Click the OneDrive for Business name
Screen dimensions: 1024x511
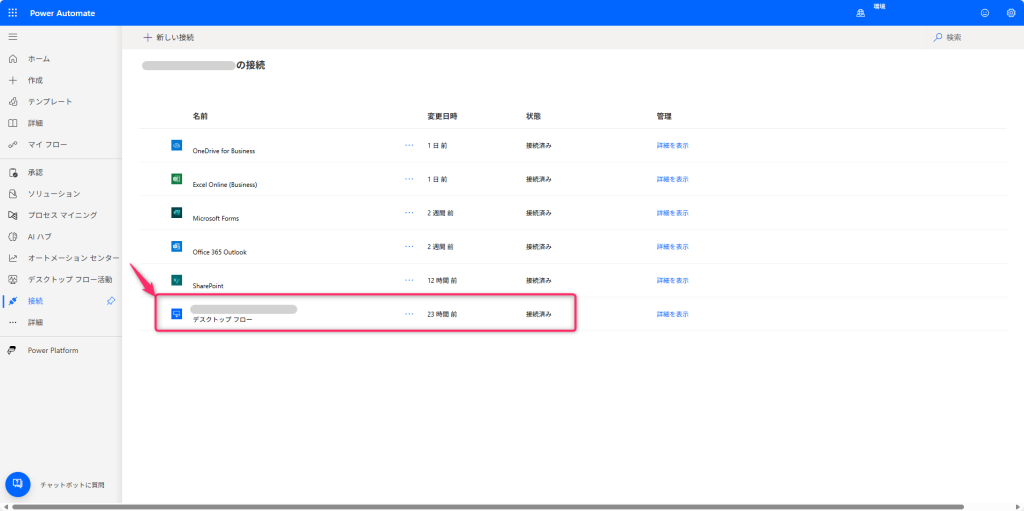pos(223,151)
